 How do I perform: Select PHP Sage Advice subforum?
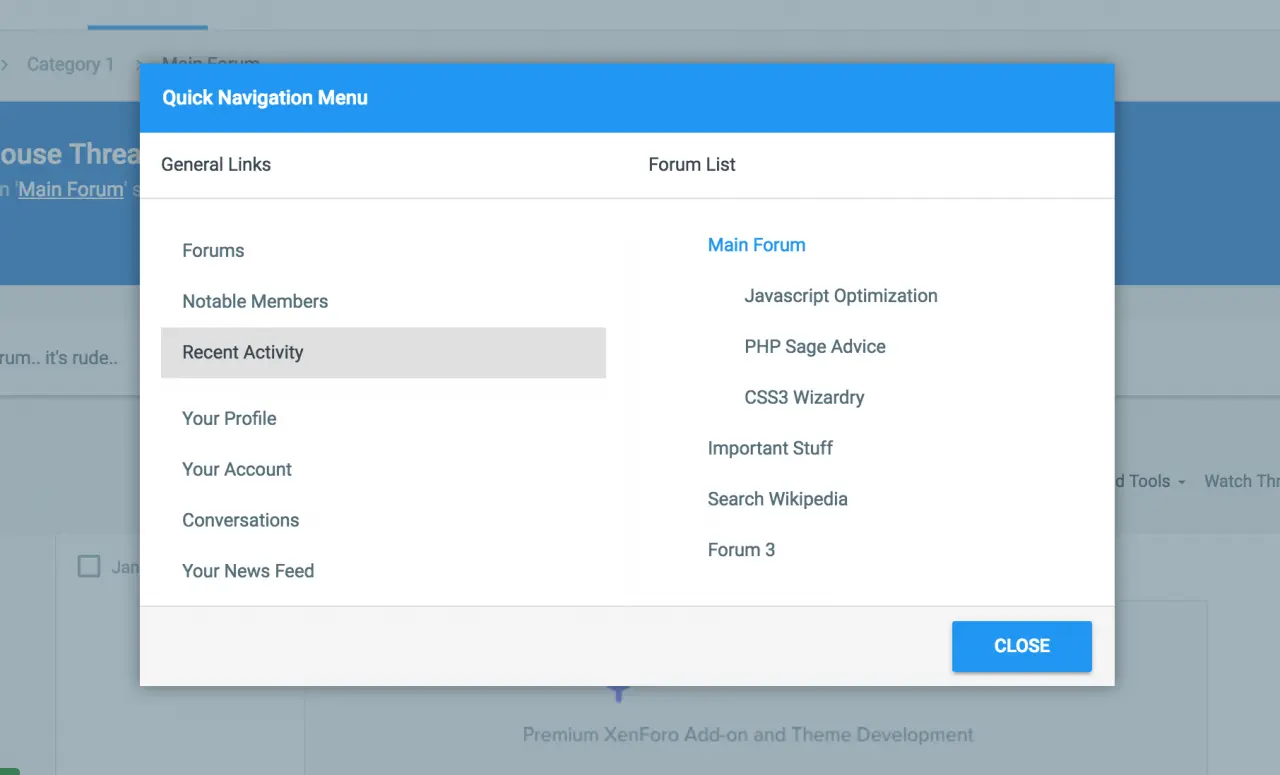click(x=814, y=347)
